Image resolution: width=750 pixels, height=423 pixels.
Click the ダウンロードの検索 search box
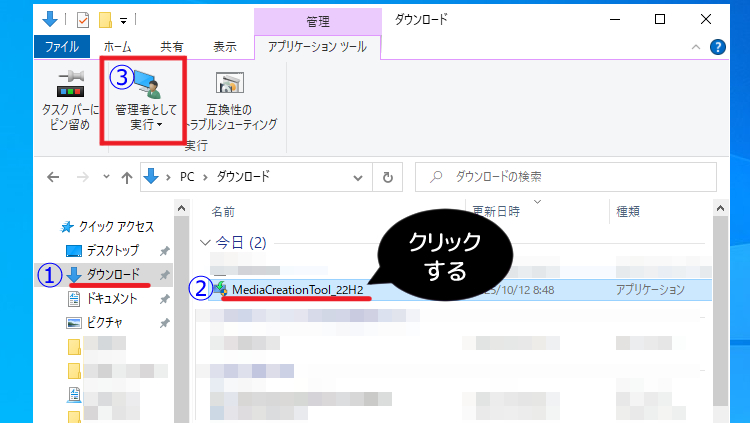click(x=570, y=177)
